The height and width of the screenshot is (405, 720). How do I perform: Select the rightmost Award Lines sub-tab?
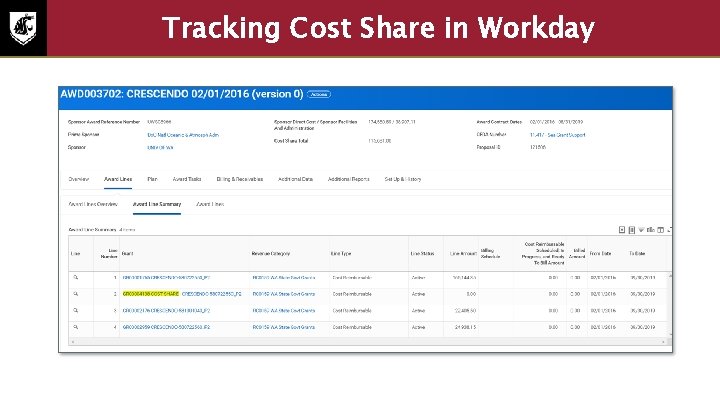[210, 204]
